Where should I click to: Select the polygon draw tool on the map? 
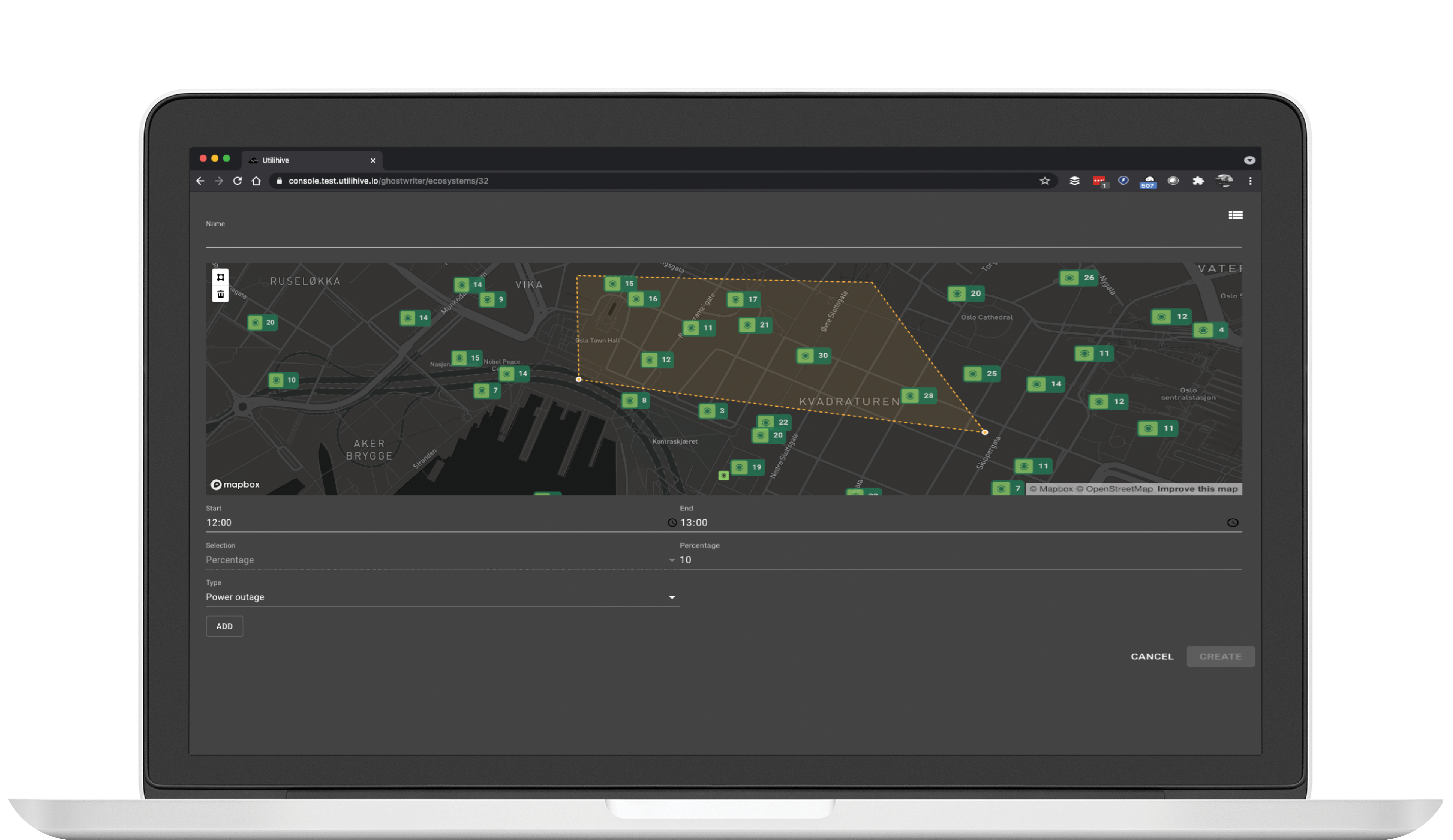(220, 277)
